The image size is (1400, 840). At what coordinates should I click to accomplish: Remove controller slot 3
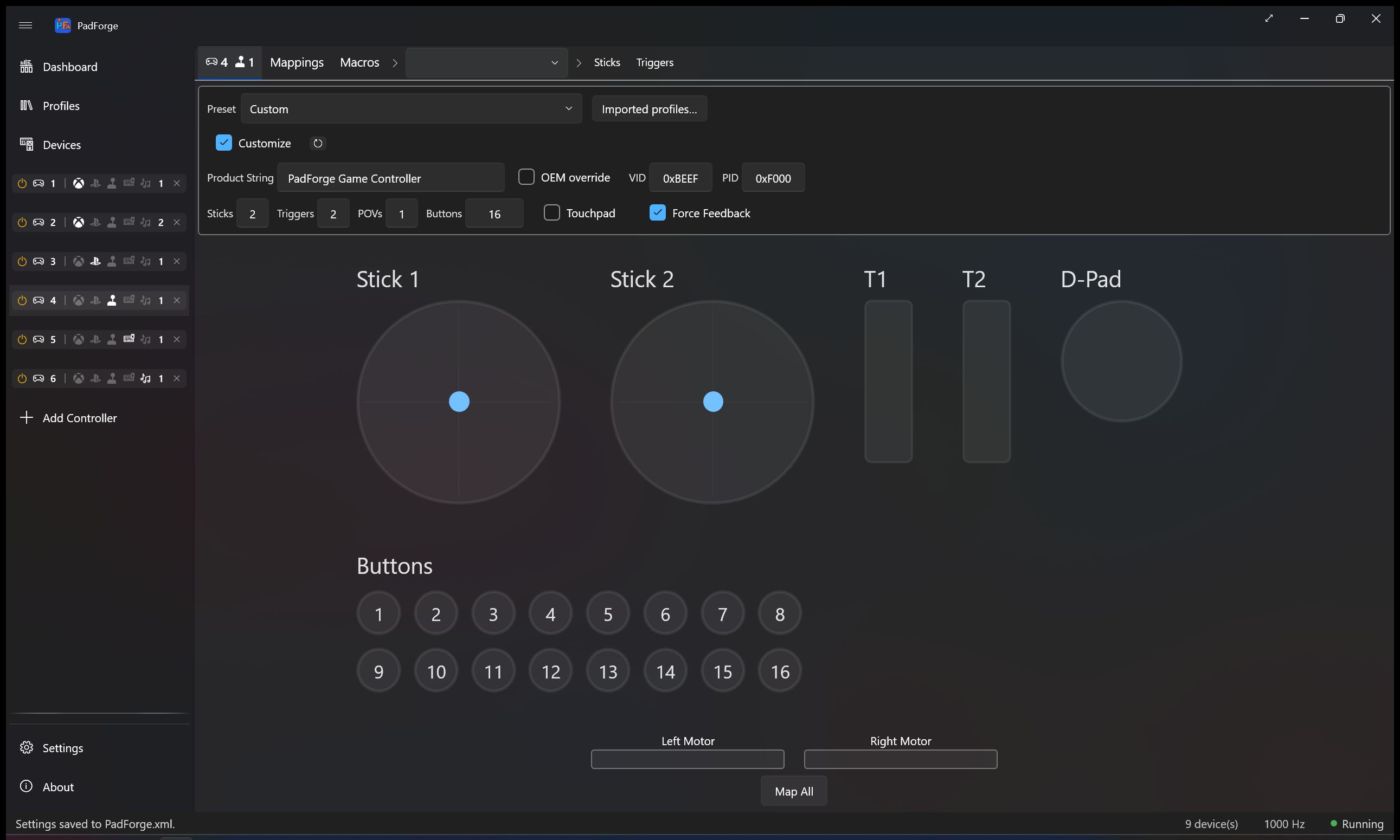pos(177,262)
